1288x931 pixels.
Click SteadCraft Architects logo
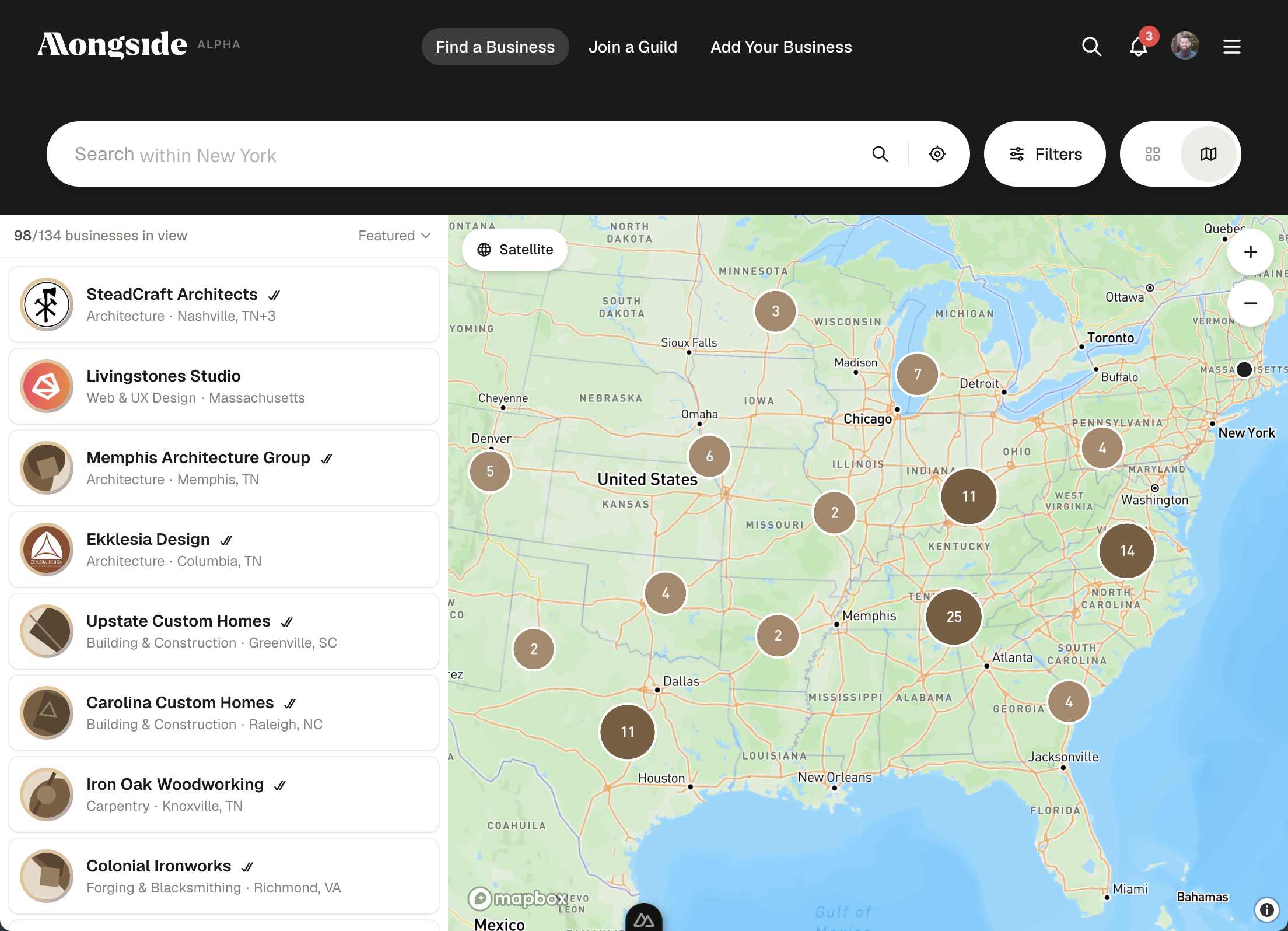click(47, 304)
